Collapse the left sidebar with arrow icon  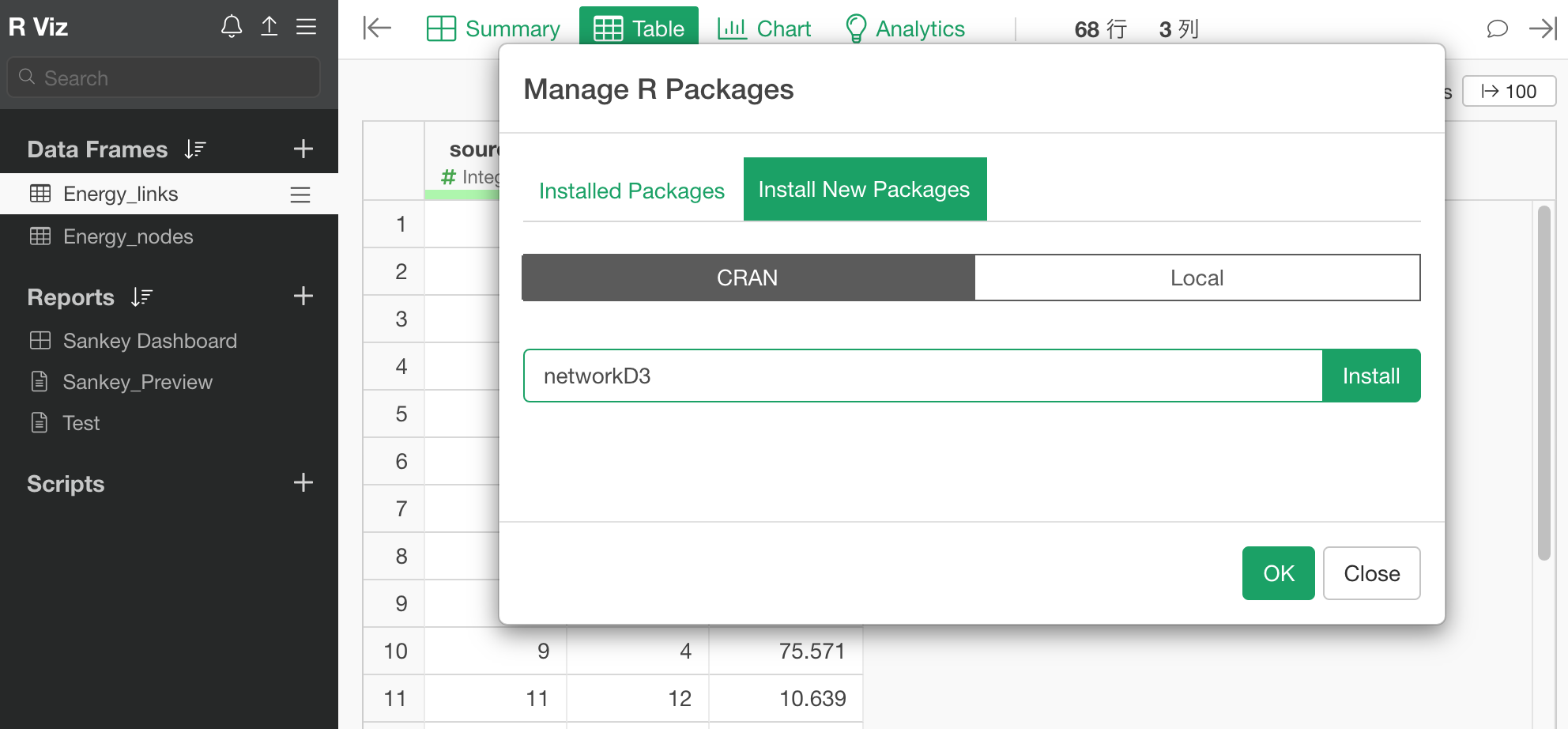[377, 28]
